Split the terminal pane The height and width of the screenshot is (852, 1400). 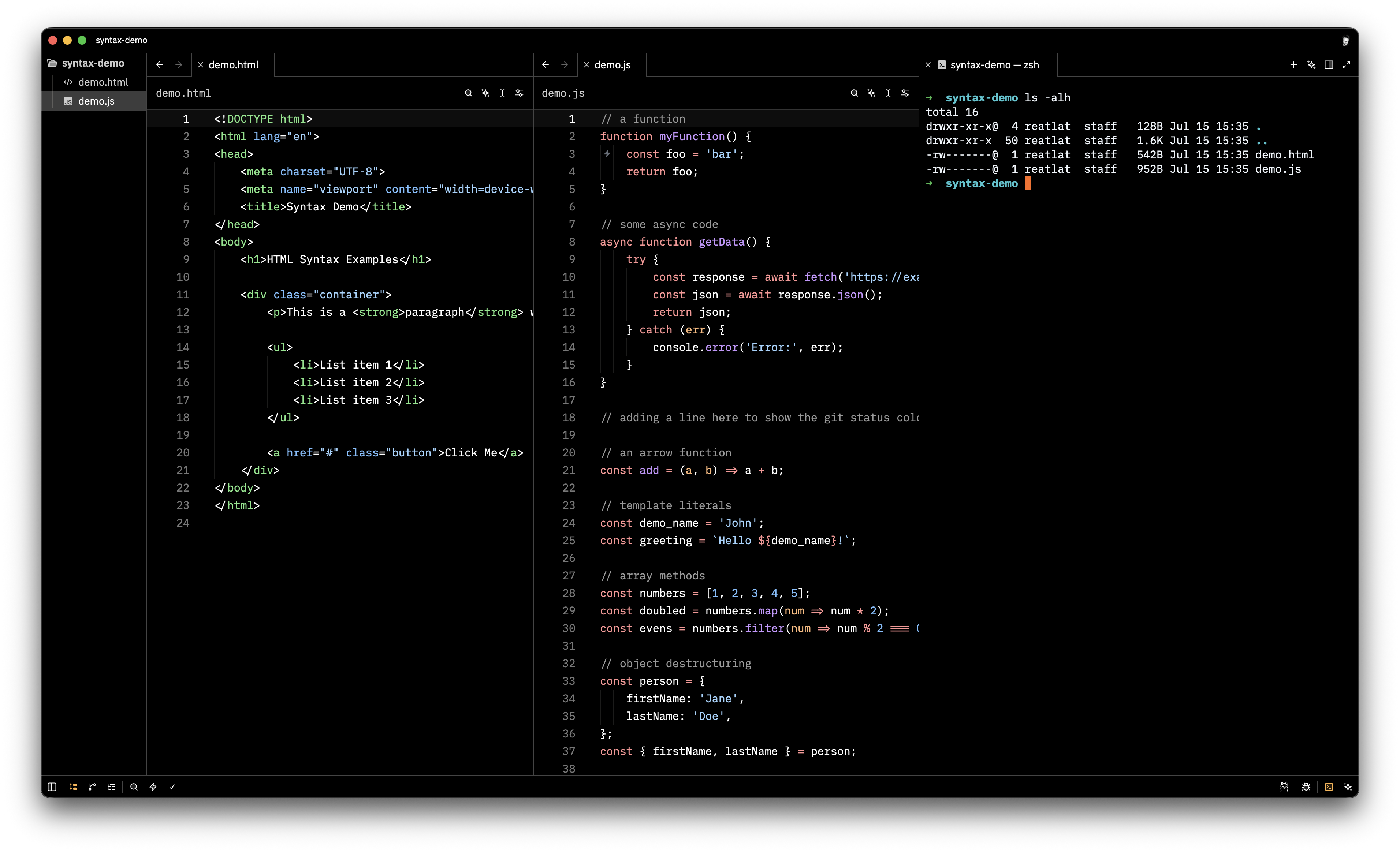pos(1329,65)
